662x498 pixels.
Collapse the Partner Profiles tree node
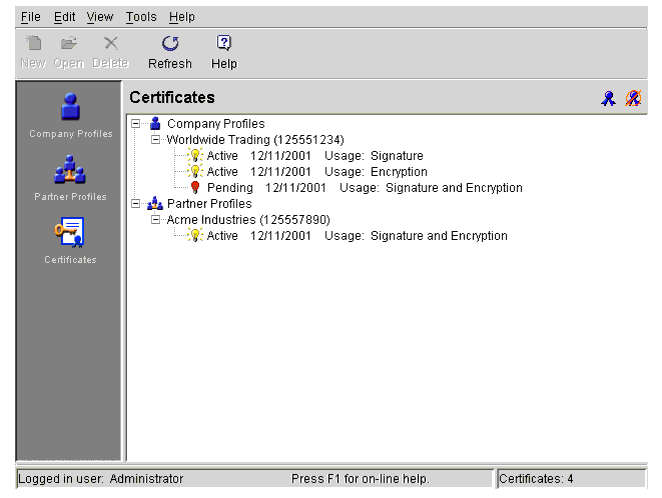click(x=136, y=204)
